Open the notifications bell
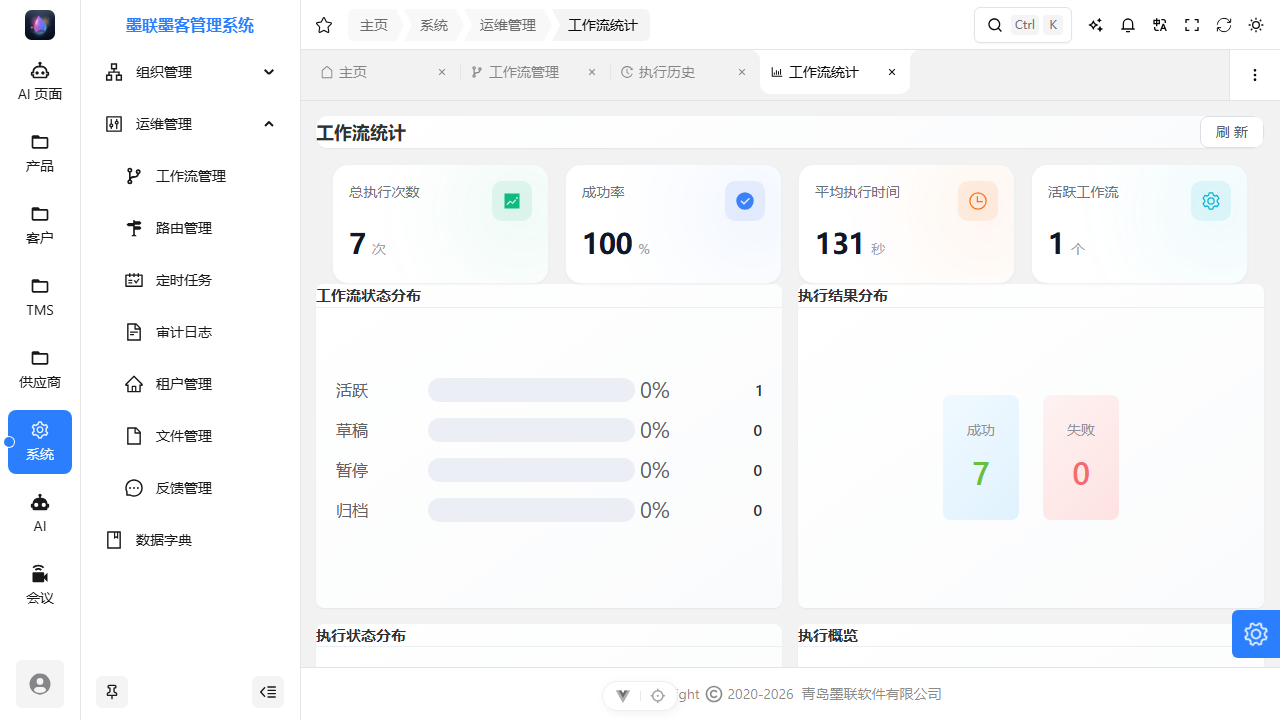 [1128, 25]
